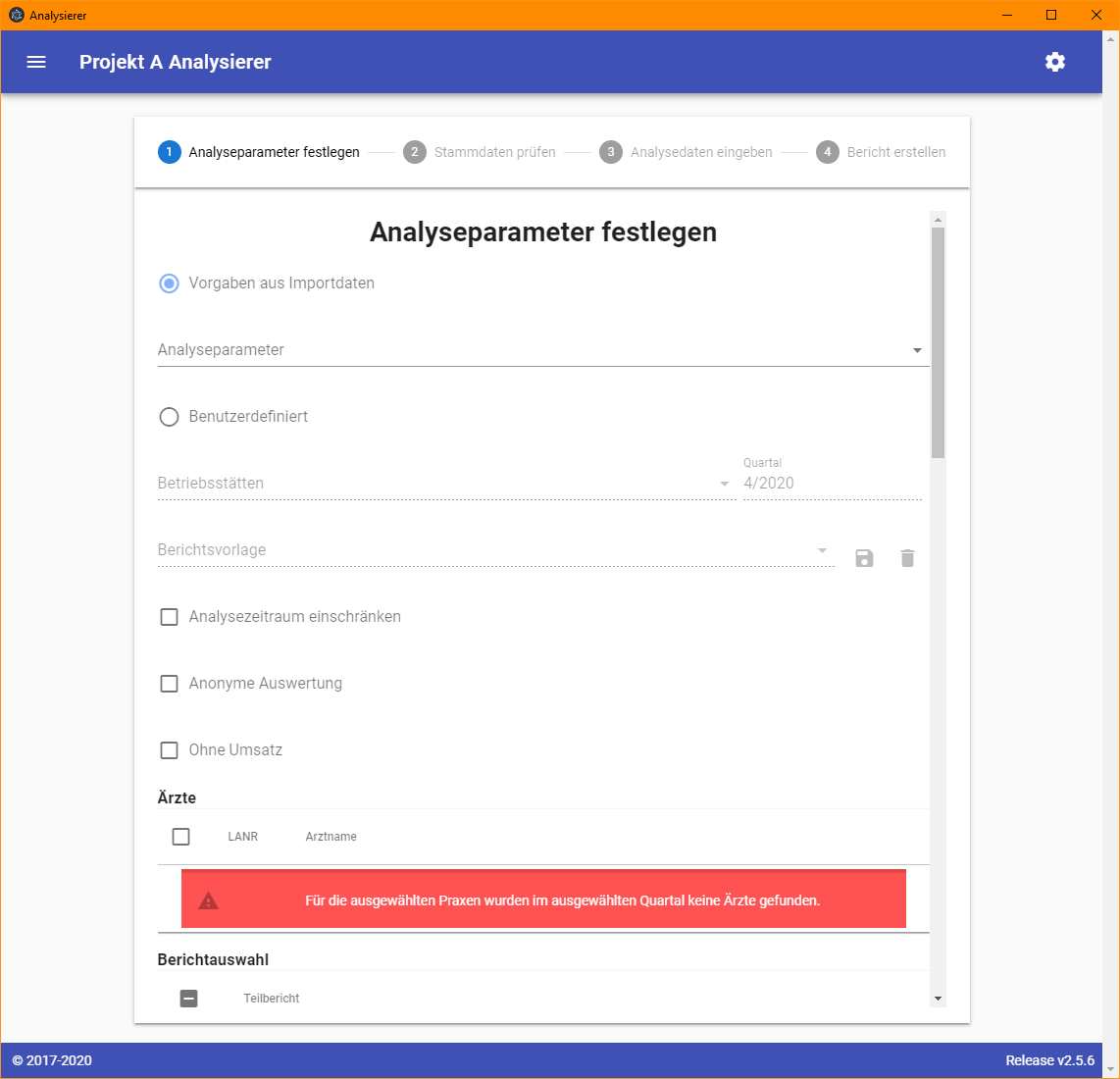Check the Anonyme Auswertung box
This screenshot has height=1079, width=1120.
coord(170,684)
